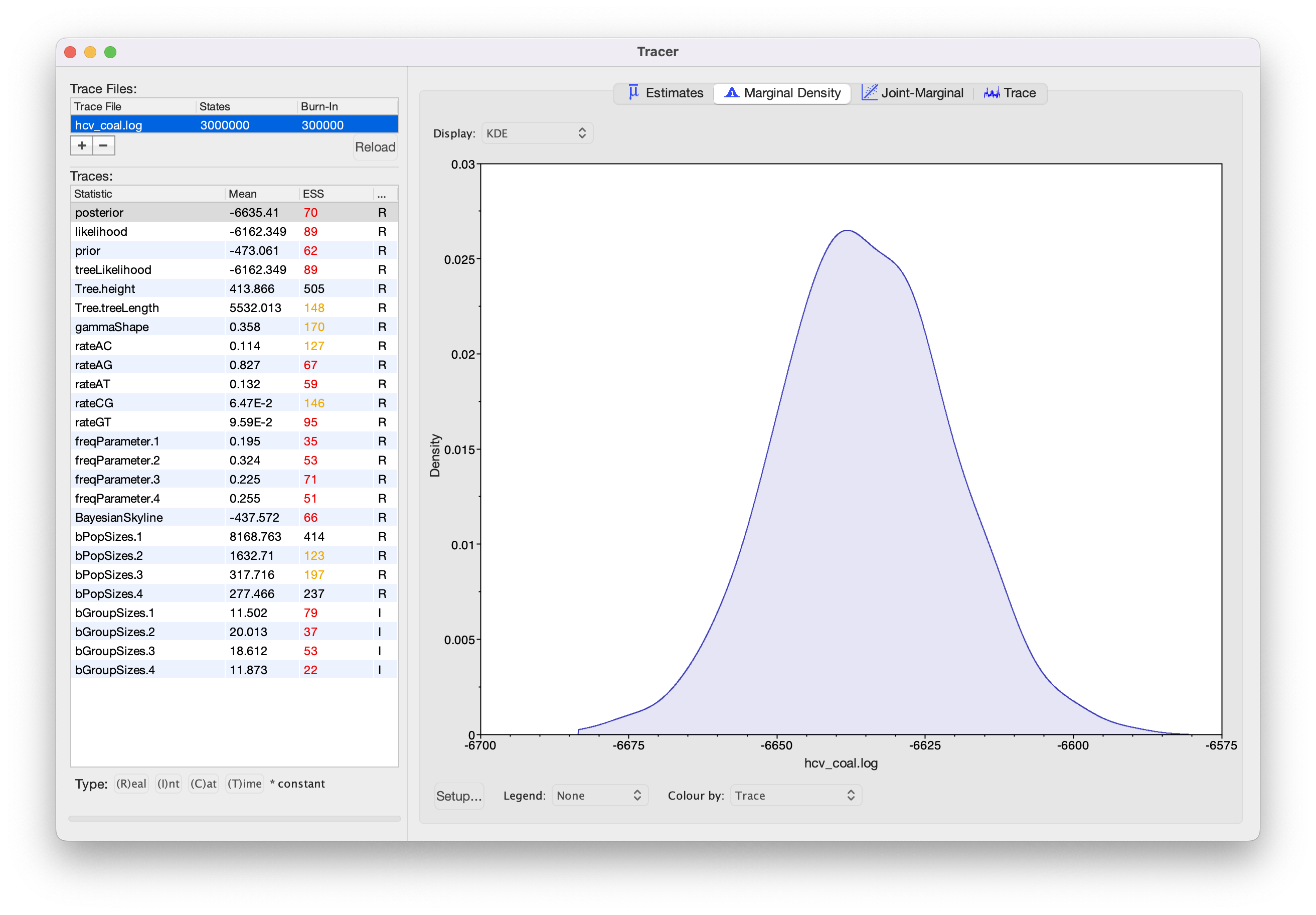Click the yellow minimize window button
Image resolution: width=1316 pixels, height=915 pixels.
tap(90, 52)
